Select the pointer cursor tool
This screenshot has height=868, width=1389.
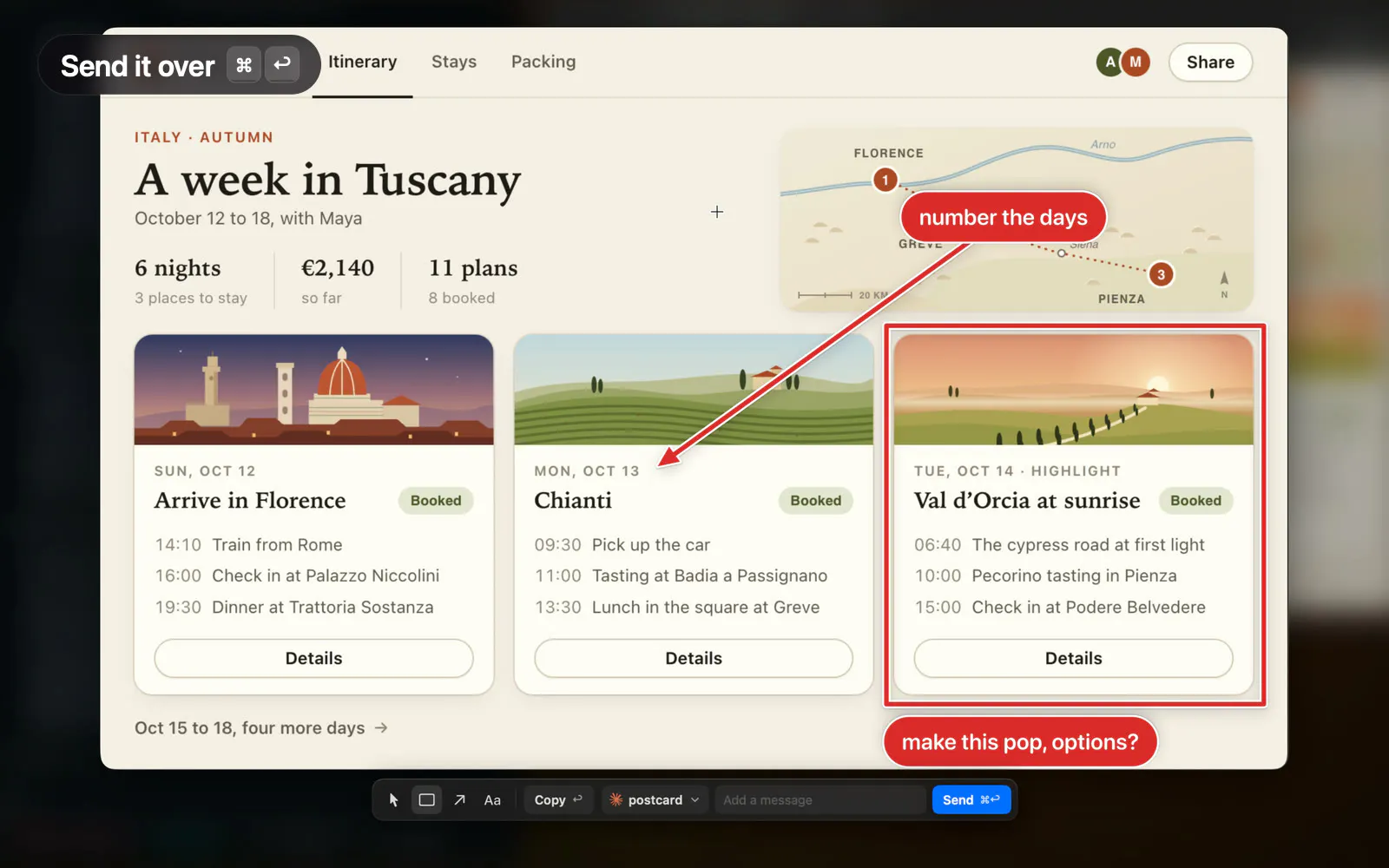coord(393,800)
